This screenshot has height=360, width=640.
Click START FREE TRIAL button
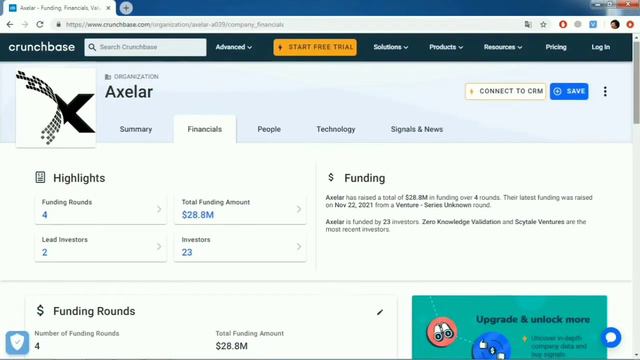(315, 47)
